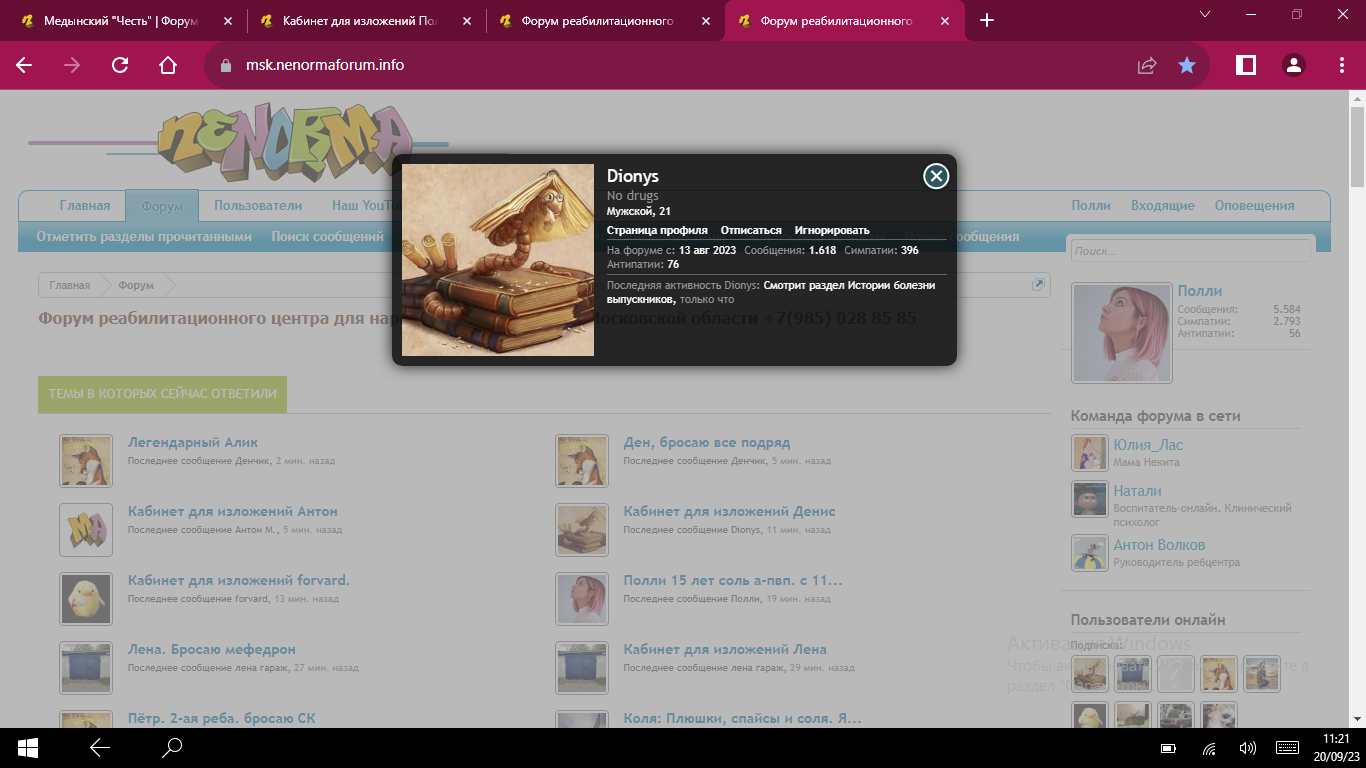
Task: Close the Dionys profile popup
Action: [935, 177]
